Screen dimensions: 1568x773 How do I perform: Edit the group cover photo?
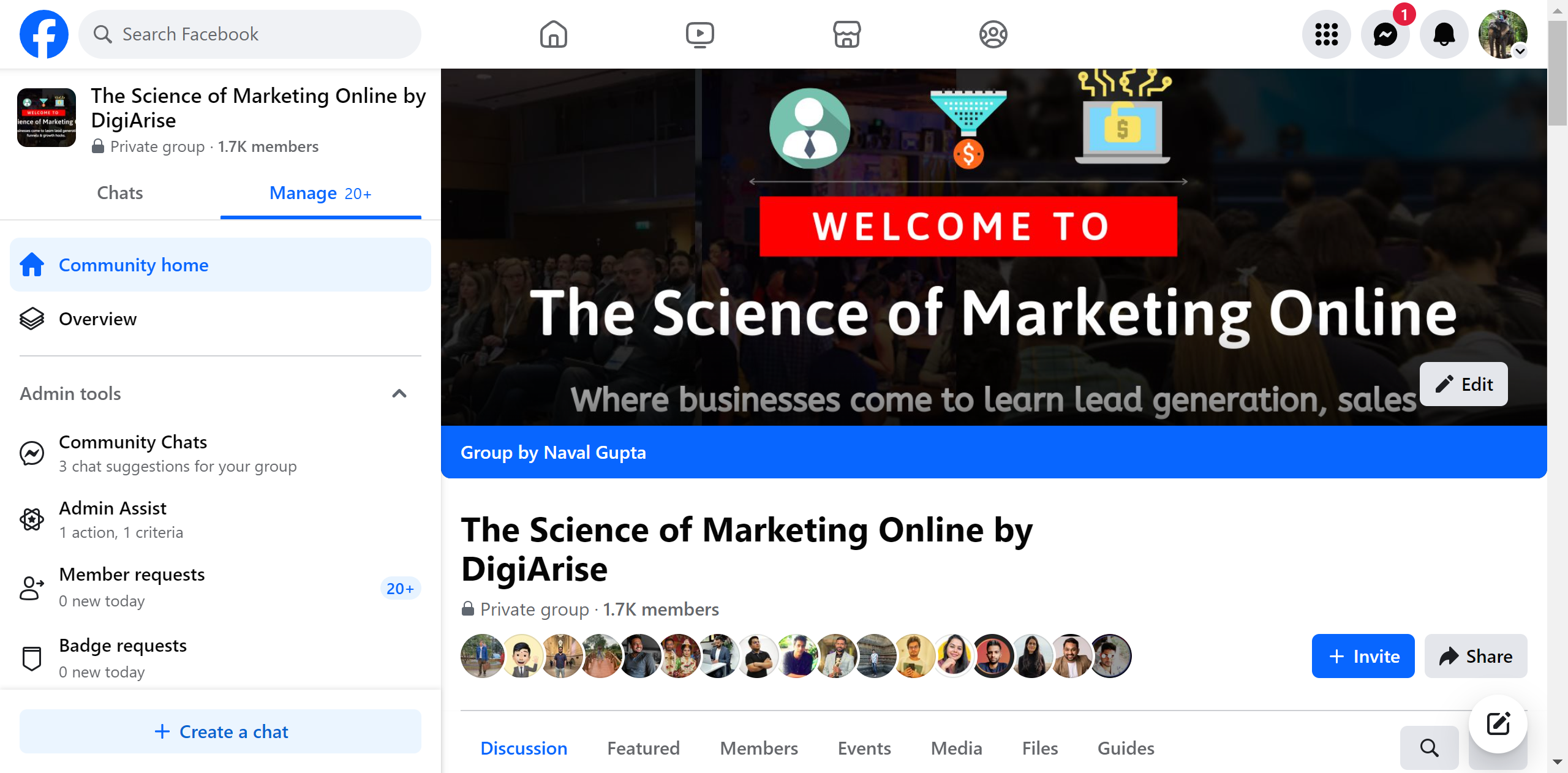tap(1463, 384)
